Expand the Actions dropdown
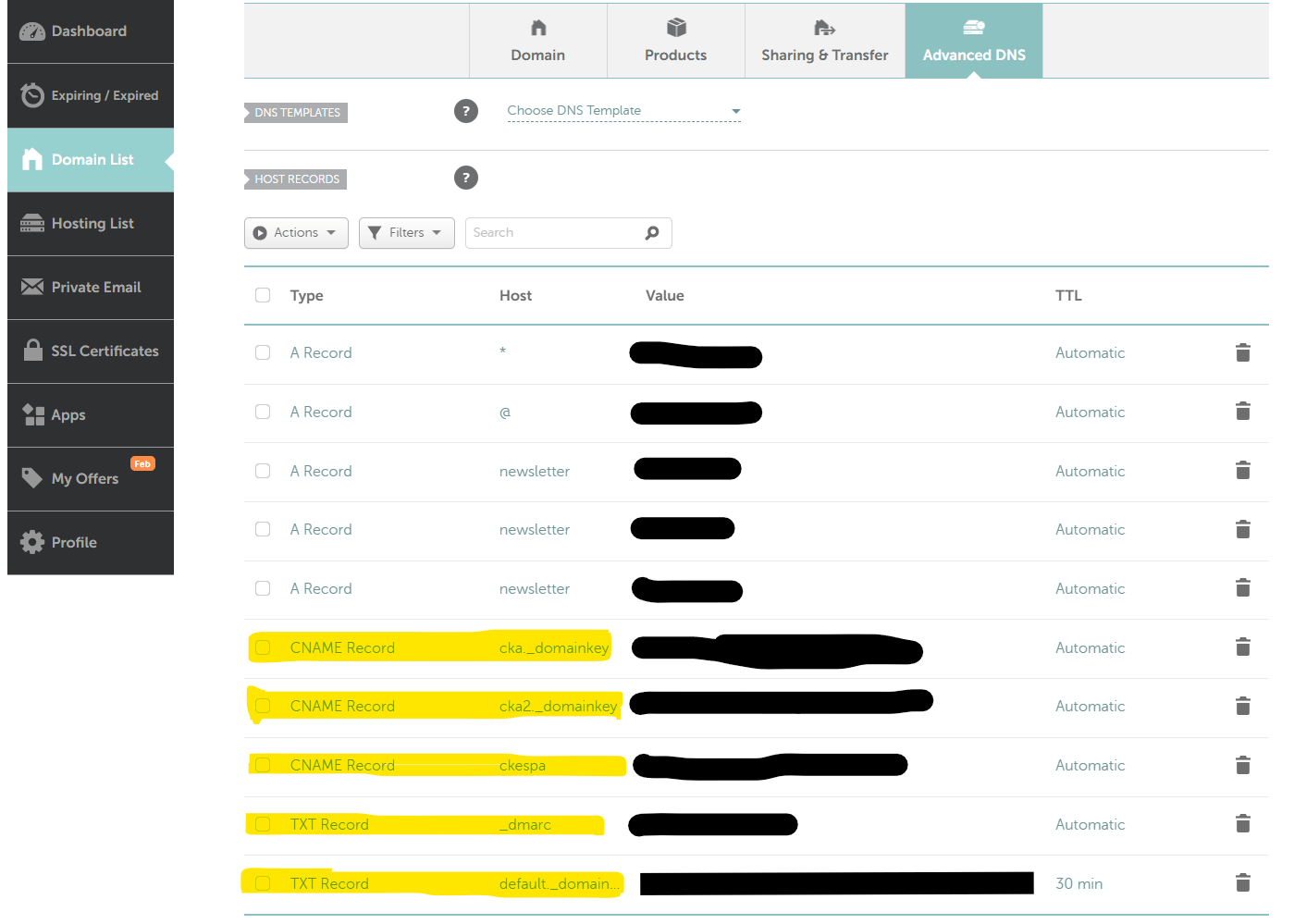This screenshot has width=1294, height=924. [x=295, y=232]
